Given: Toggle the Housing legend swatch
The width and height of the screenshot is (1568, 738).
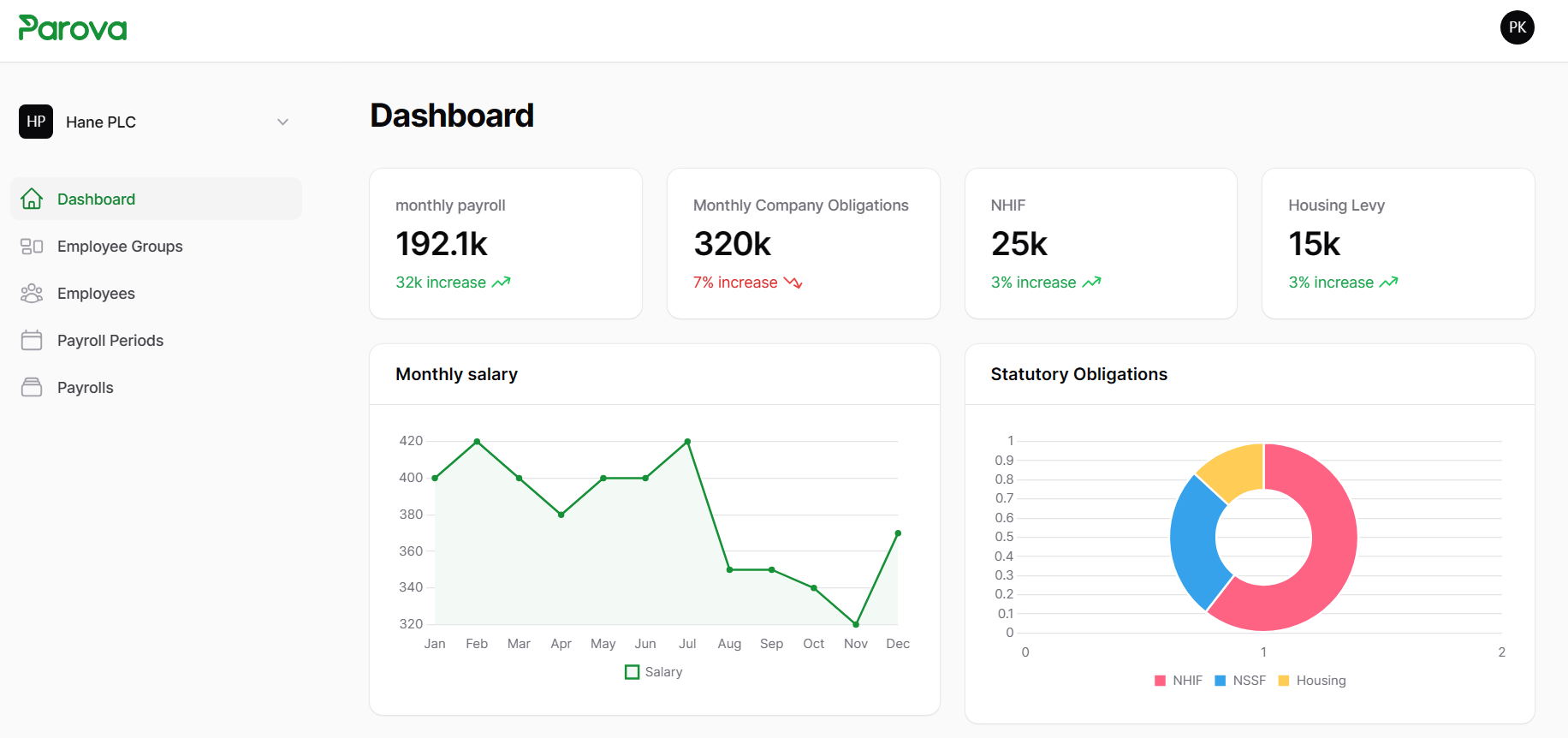Looking at the screenshot, I should click(1284, 681).
